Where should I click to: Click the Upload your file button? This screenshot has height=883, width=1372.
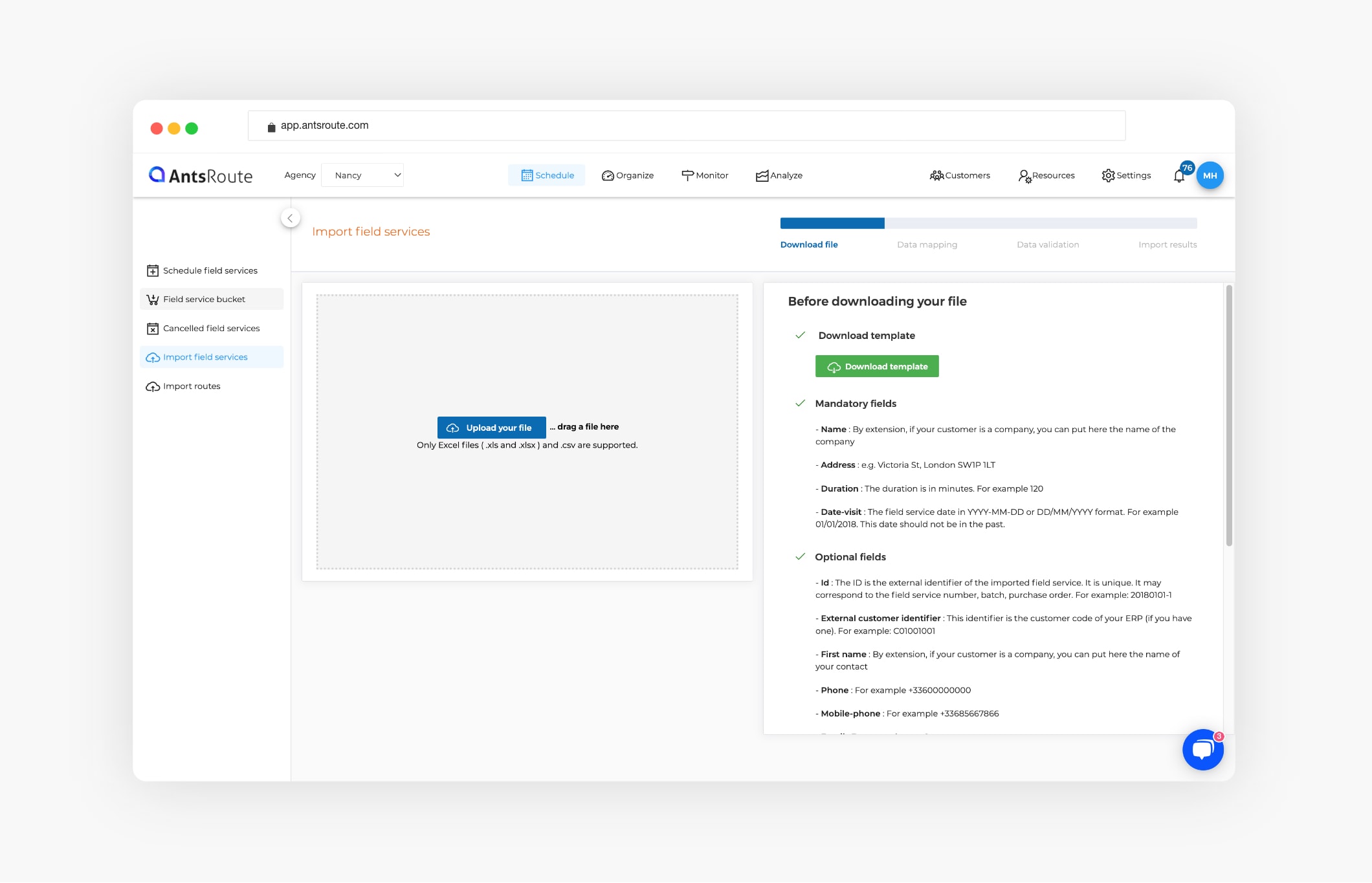(491, 428)
